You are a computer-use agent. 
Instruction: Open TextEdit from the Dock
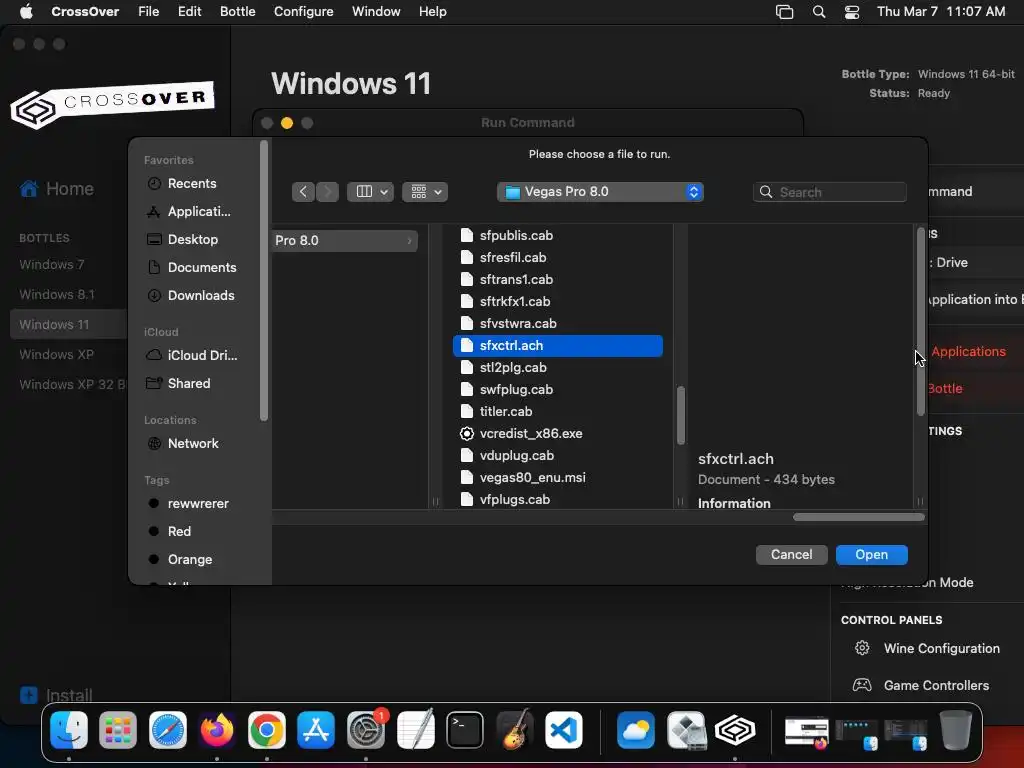tap(415, 729)
